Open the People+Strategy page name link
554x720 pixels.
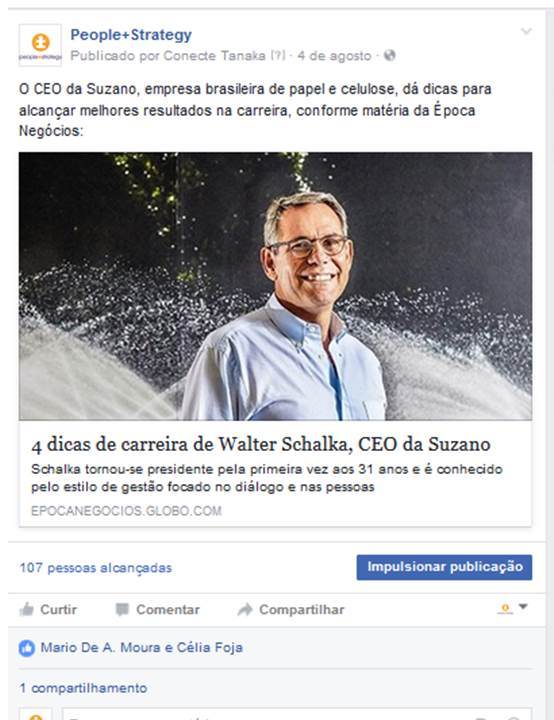(x=131, y=34)
